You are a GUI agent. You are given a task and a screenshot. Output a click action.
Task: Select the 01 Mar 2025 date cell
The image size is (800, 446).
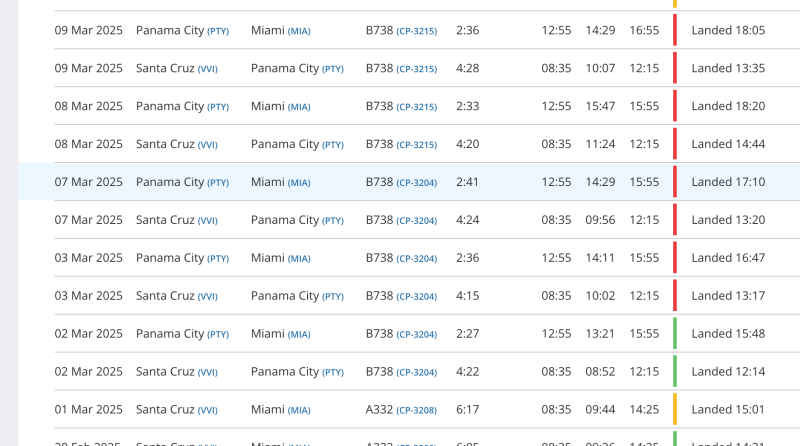pos(89,410)
